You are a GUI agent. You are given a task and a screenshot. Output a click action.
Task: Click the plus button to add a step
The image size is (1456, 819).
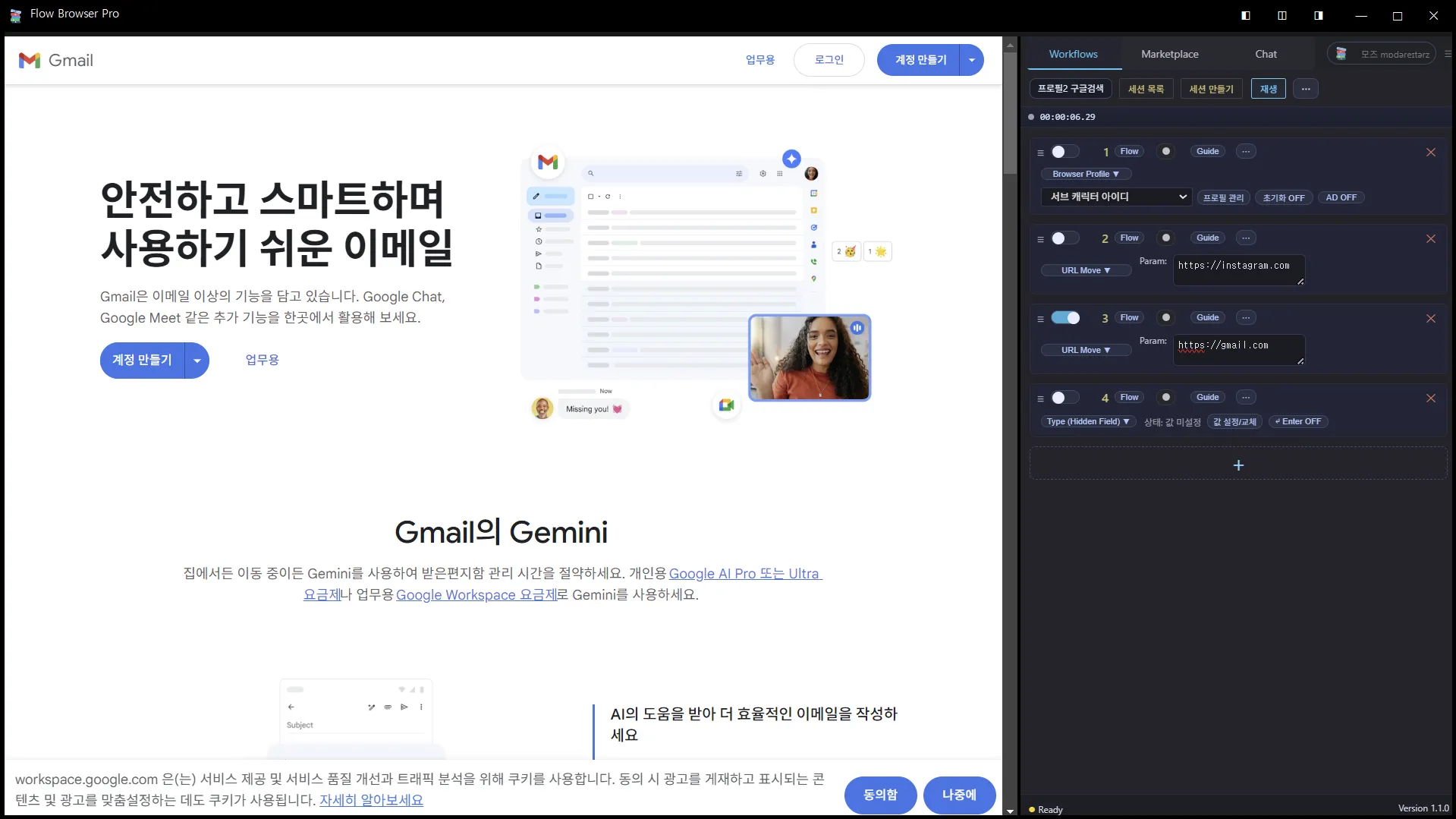click(x=1238, y=465)
